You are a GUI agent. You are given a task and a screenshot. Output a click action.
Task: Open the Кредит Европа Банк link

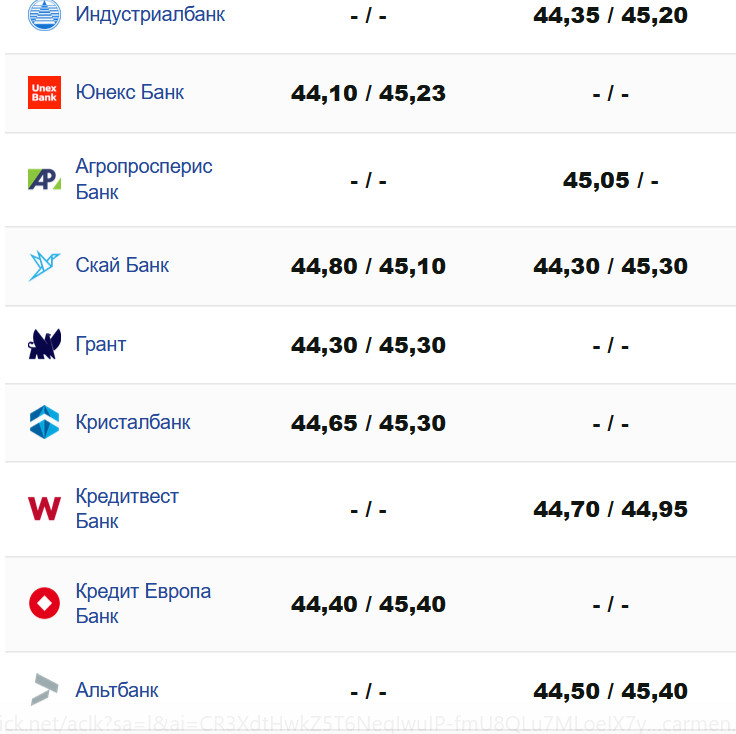click(143, 604)
